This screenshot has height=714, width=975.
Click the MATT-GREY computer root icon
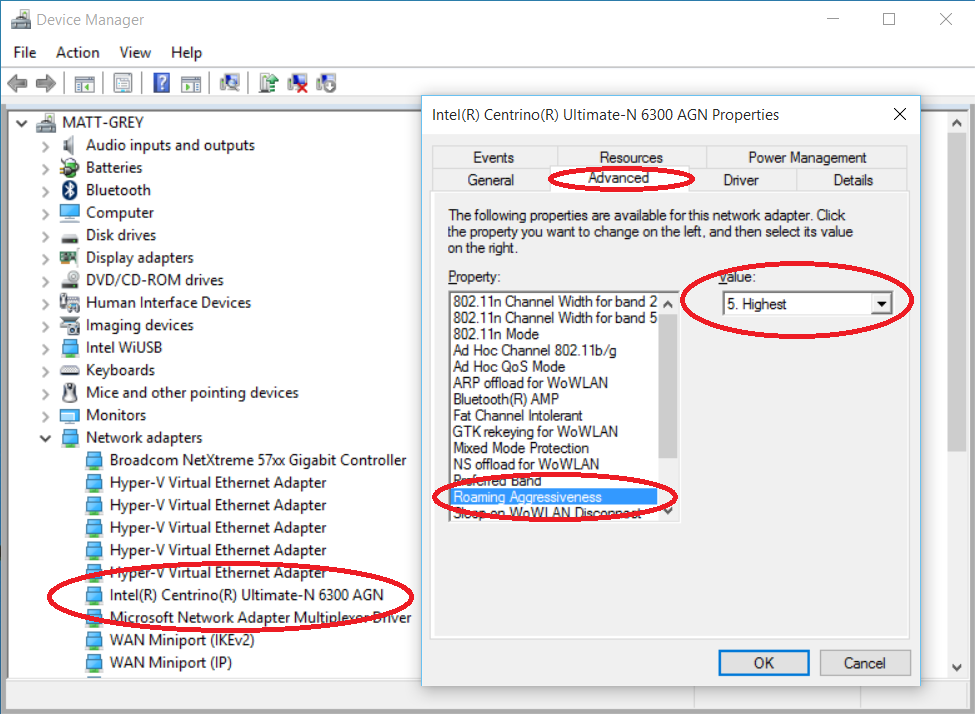coord(46,123)
